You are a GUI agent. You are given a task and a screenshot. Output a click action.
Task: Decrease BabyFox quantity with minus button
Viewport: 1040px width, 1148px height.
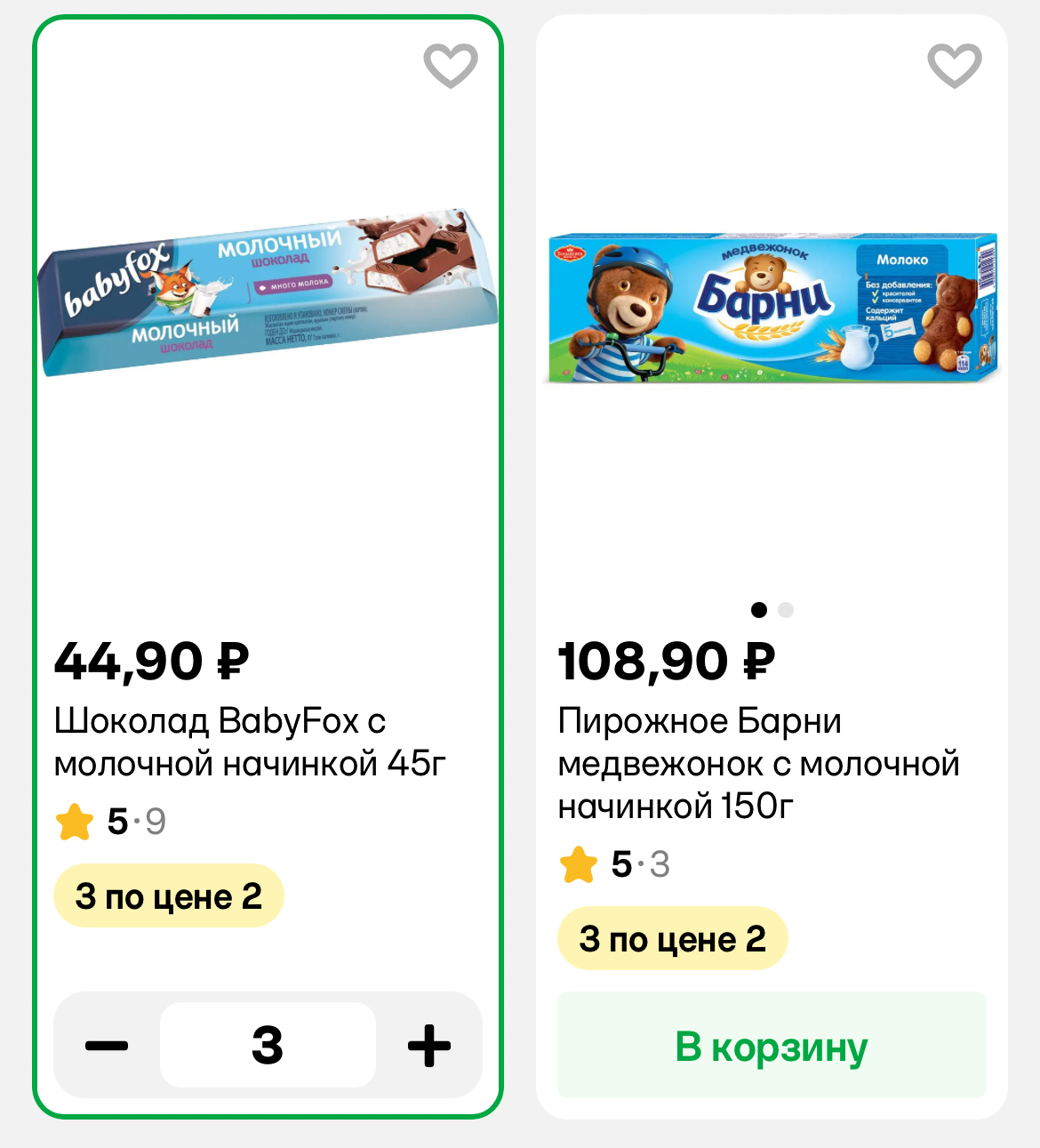point(107,1046)
